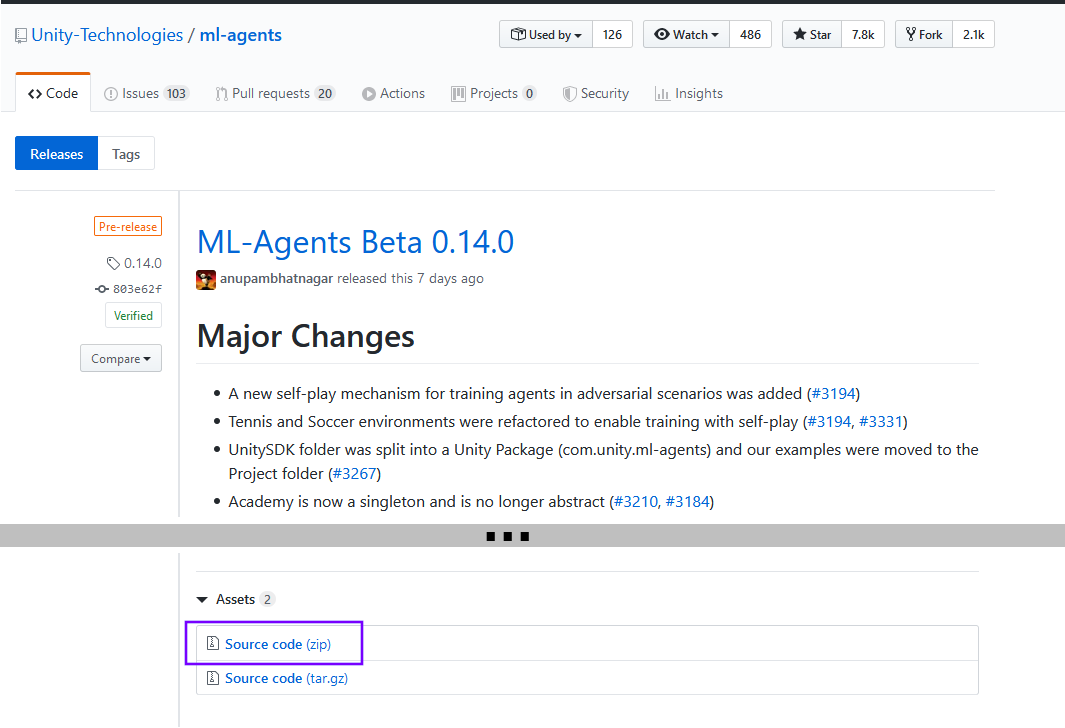The image size is (1065, 728).
Task: Click the Issues exclamation icon
Action: (x=111, y=94)
